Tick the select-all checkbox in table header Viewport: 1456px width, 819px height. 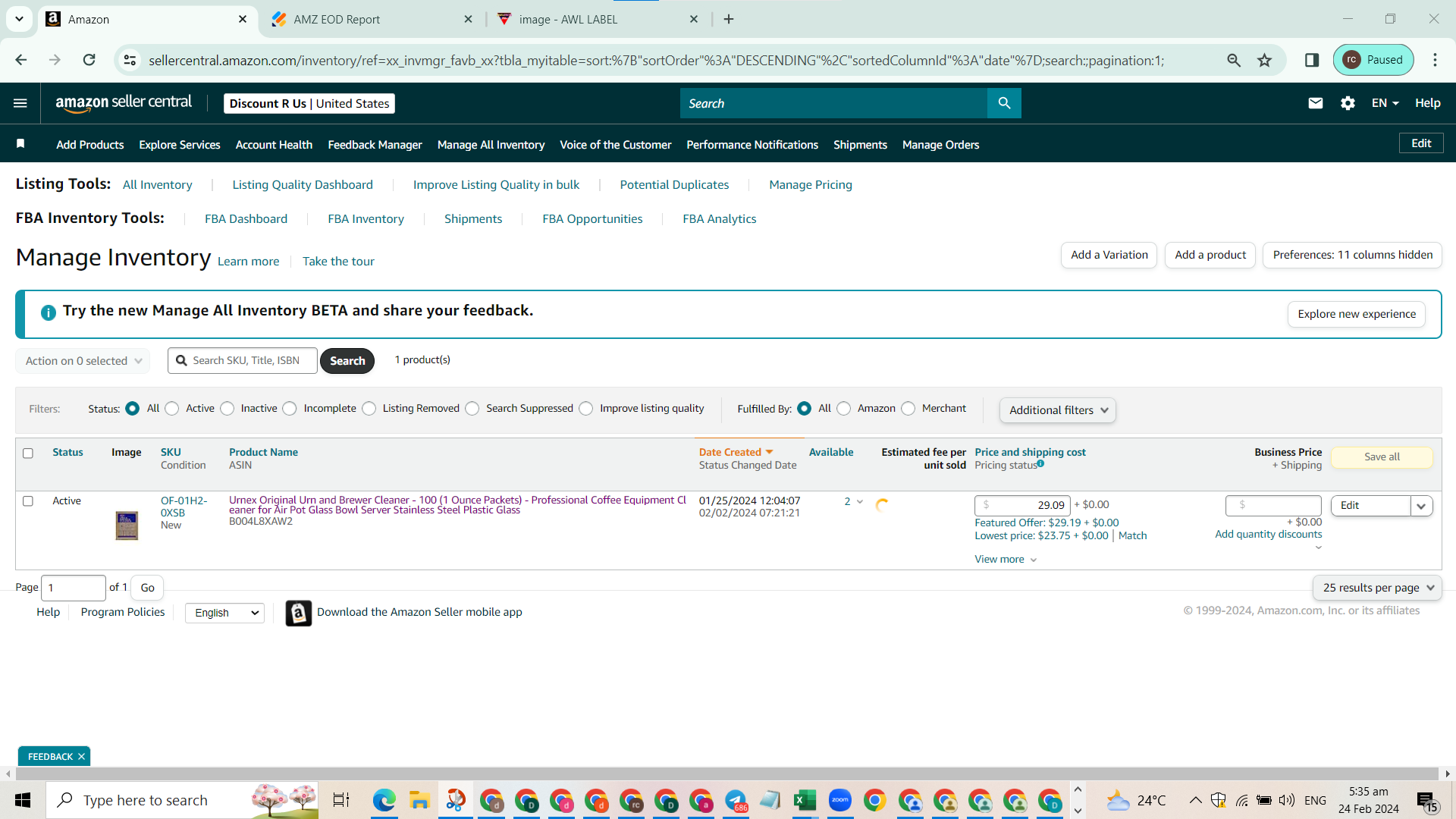[x=28, y=453]
